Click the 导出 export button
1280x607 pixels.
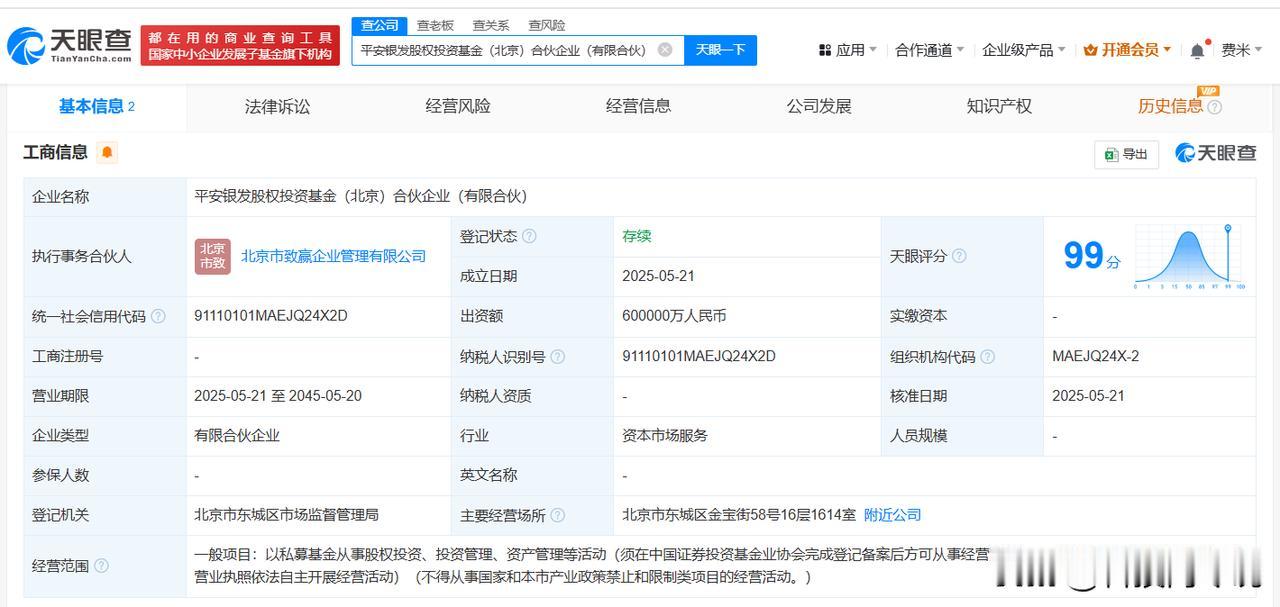tap(1126, 154)
